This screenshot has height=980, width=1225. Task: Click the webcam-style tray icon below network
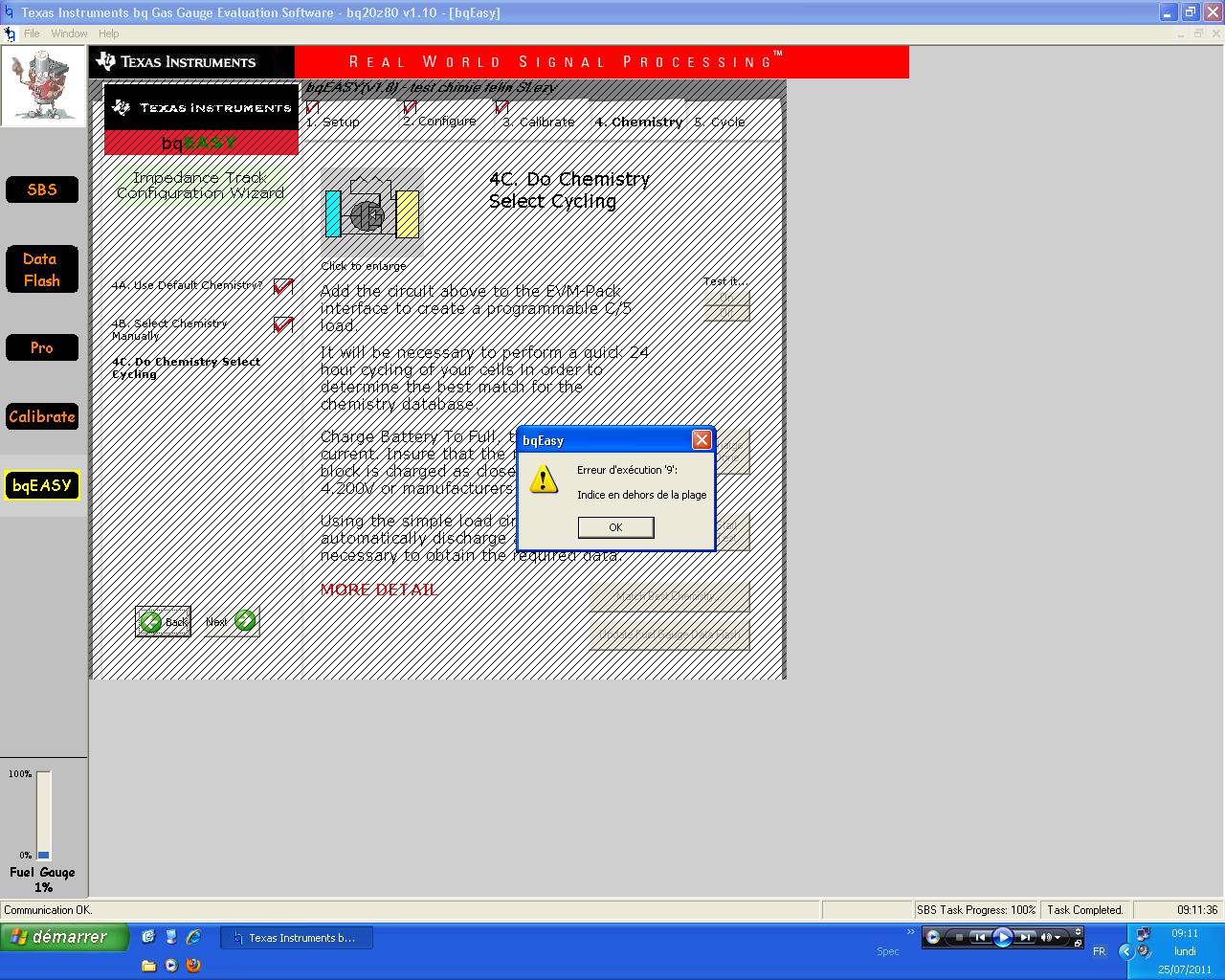click(1143, 951)
